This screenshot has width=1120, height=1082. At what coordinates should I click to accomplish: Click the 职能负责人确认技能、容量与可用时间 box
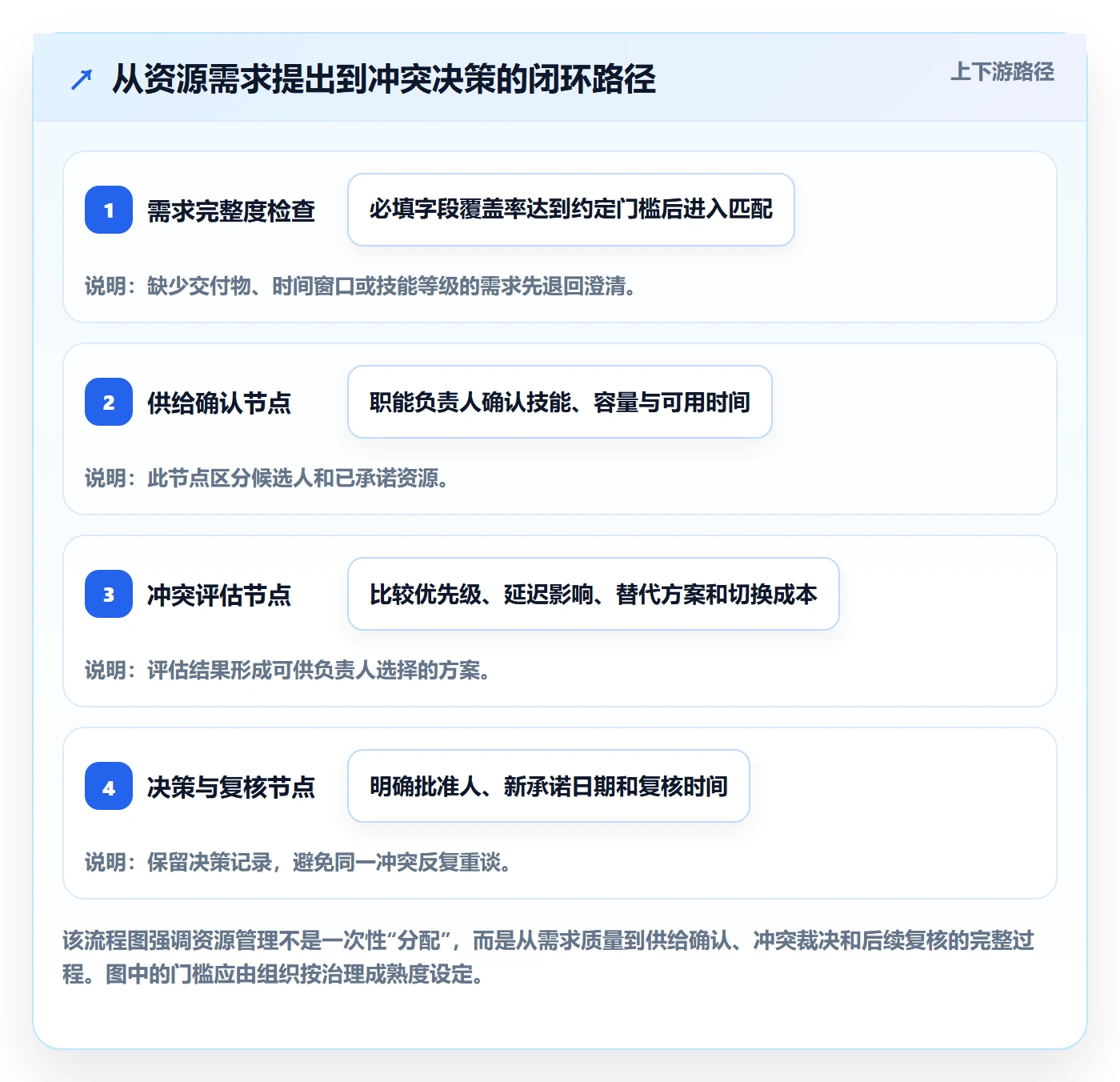coord(560,402)
